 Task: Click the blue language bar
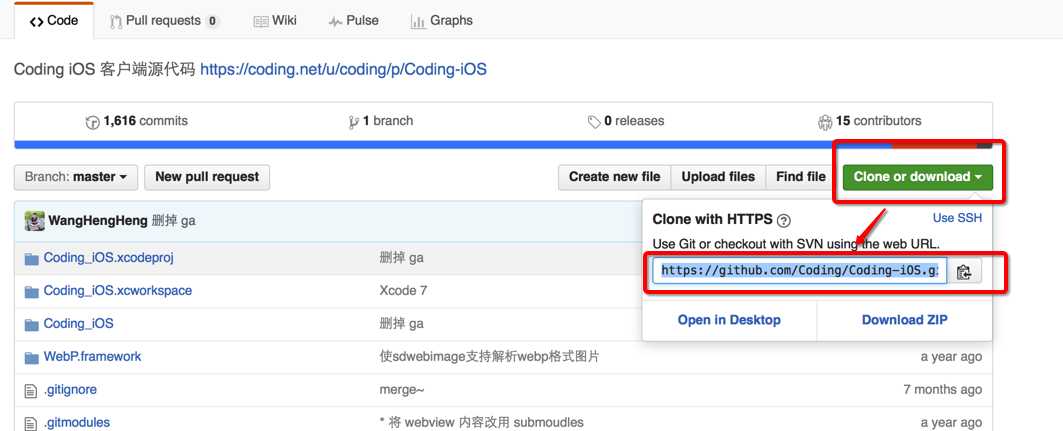point(453,144)
